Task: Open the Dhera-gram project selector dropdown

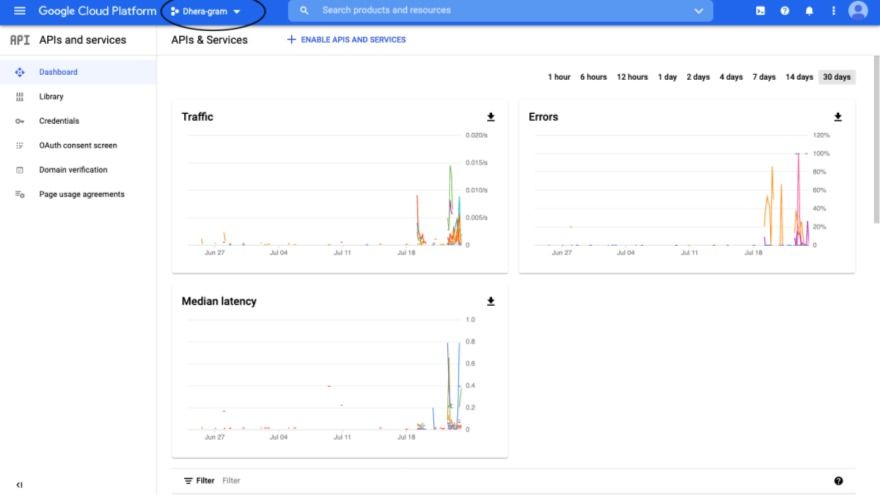Action: [206, 11]
